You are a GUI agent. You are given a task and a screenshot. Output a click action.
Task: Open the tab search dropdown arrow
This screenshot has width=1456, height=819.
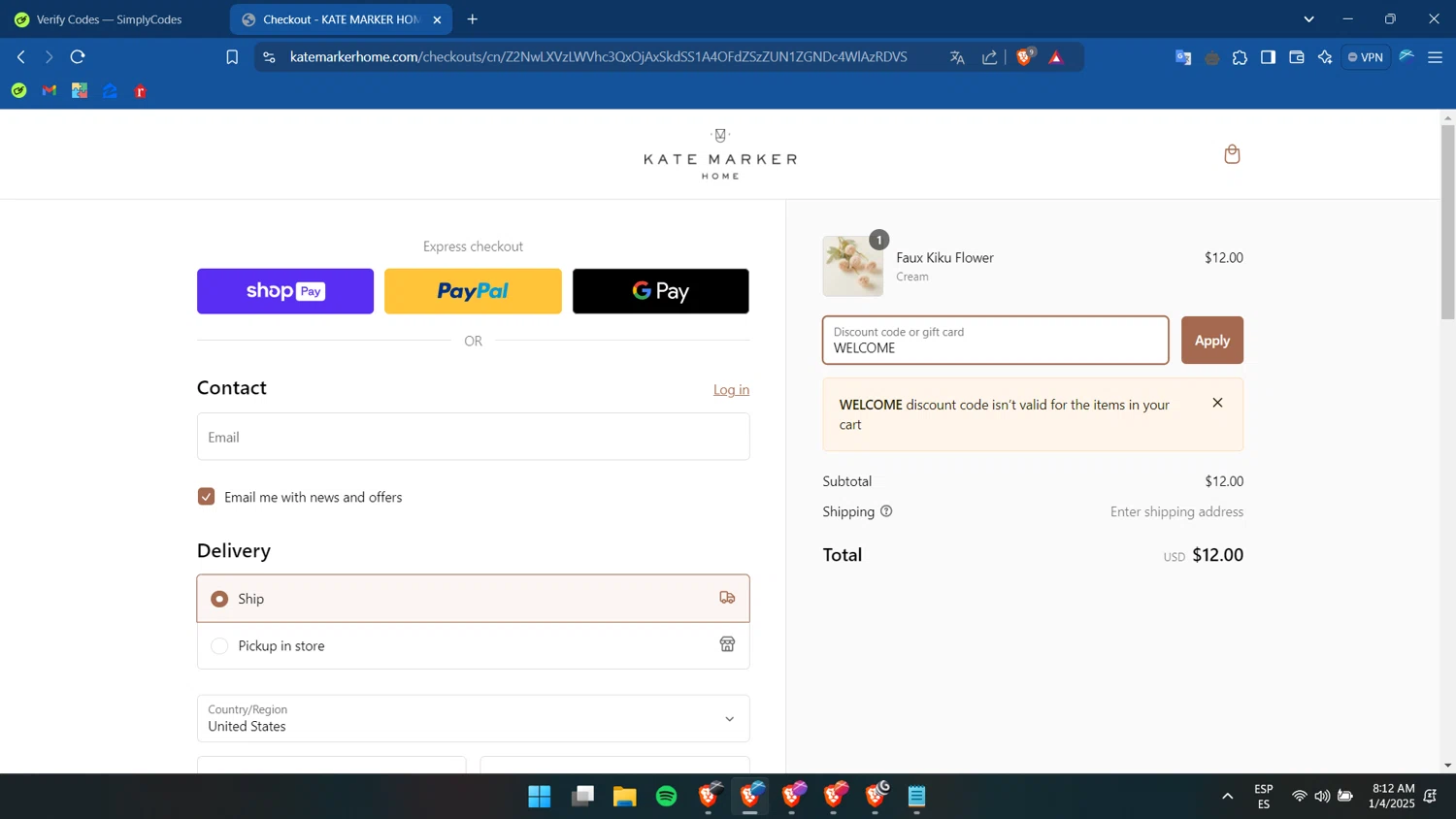tap(1308, 19)
